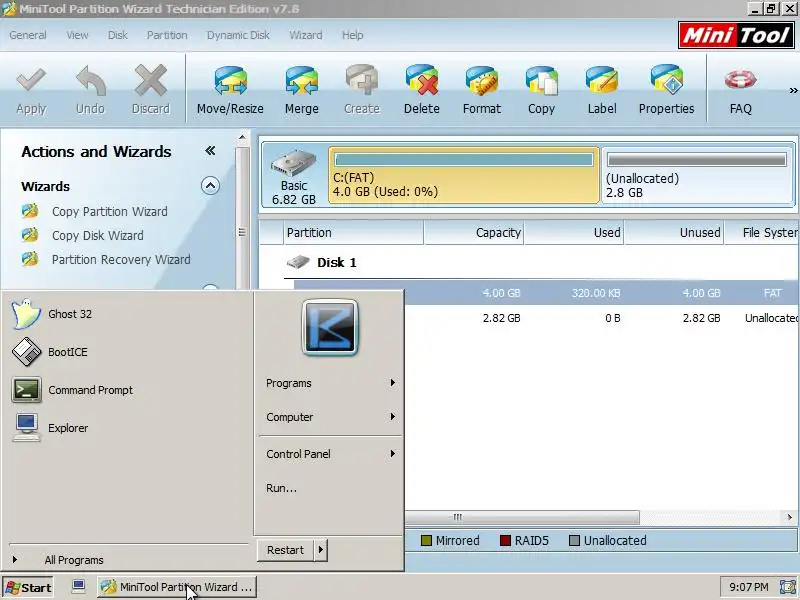Image resolution: width=800 pixels, height=600 pixels.
Task: Expand the Programs submenu
Action: coord(330,383)
